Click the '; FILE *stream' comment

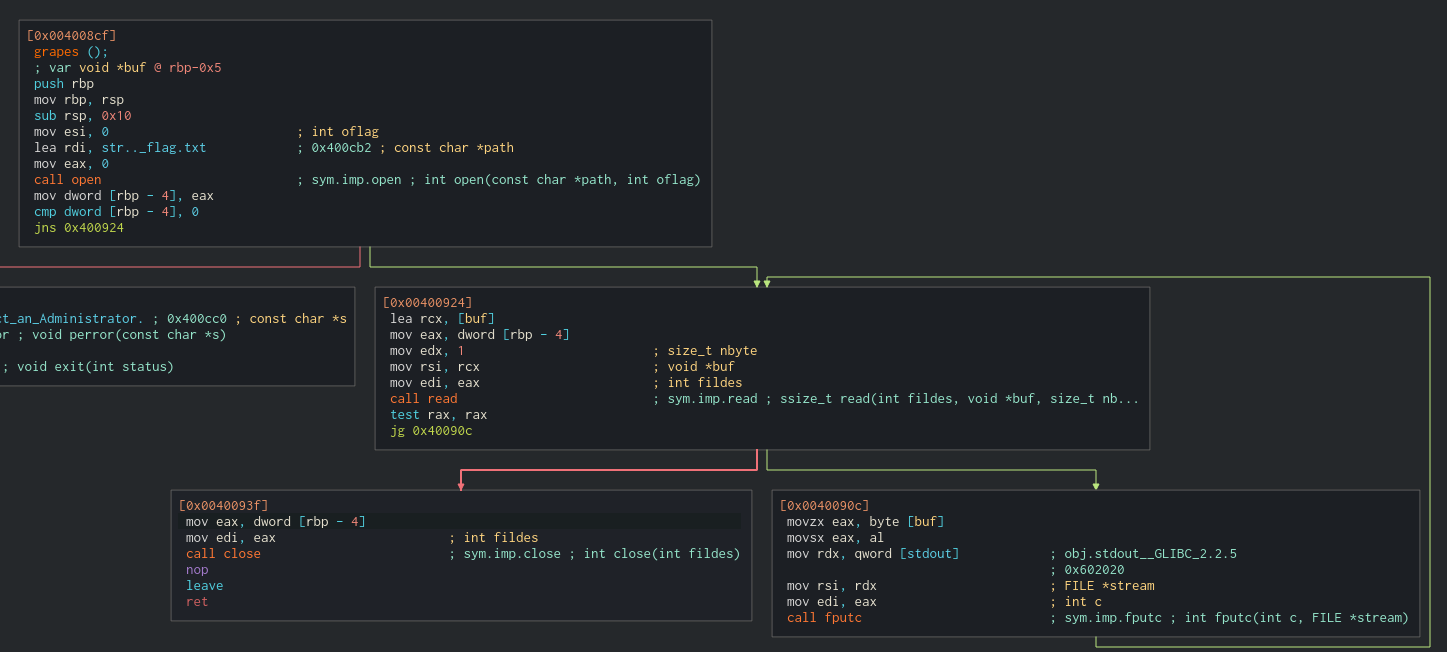[x=1102, y=586]
